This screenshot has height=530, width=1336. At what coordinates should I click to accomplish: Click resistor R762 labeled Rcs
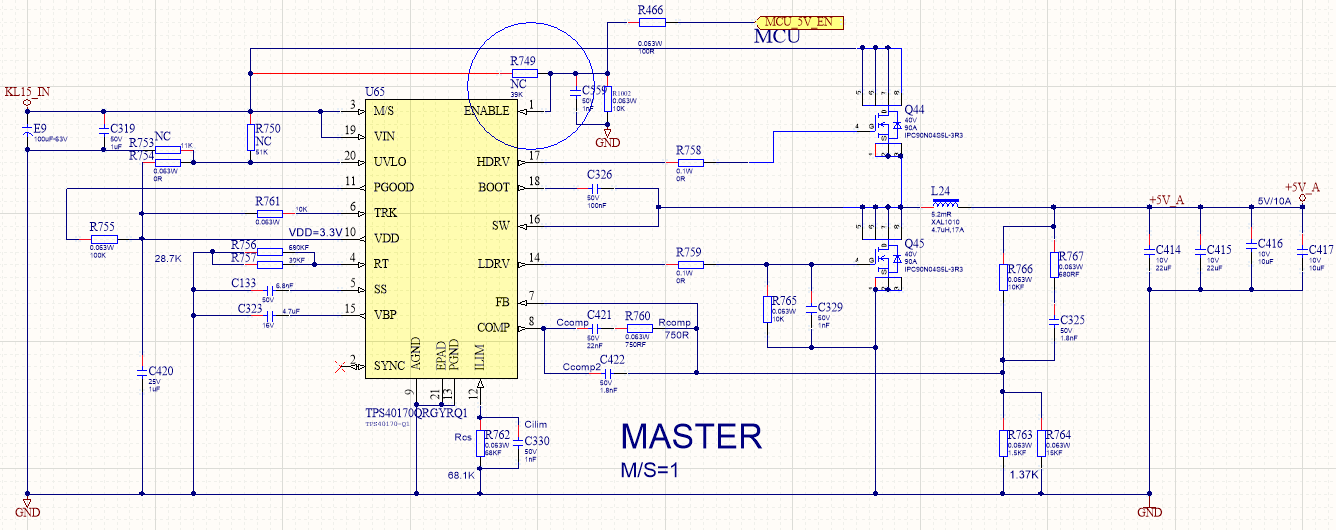point(482,445)
